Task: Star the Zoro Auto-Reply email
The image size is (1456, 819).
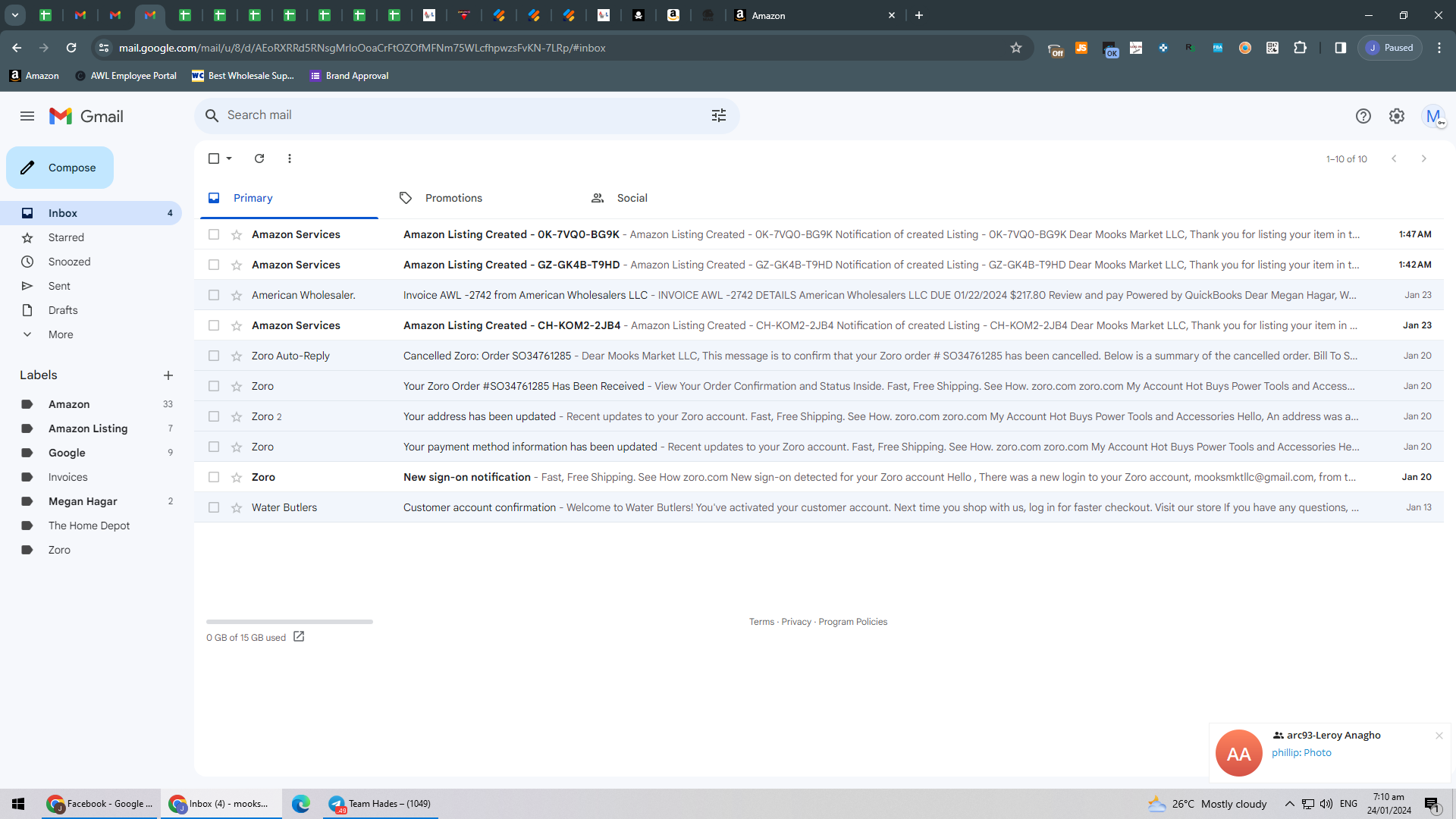Action: coord(237,356)
